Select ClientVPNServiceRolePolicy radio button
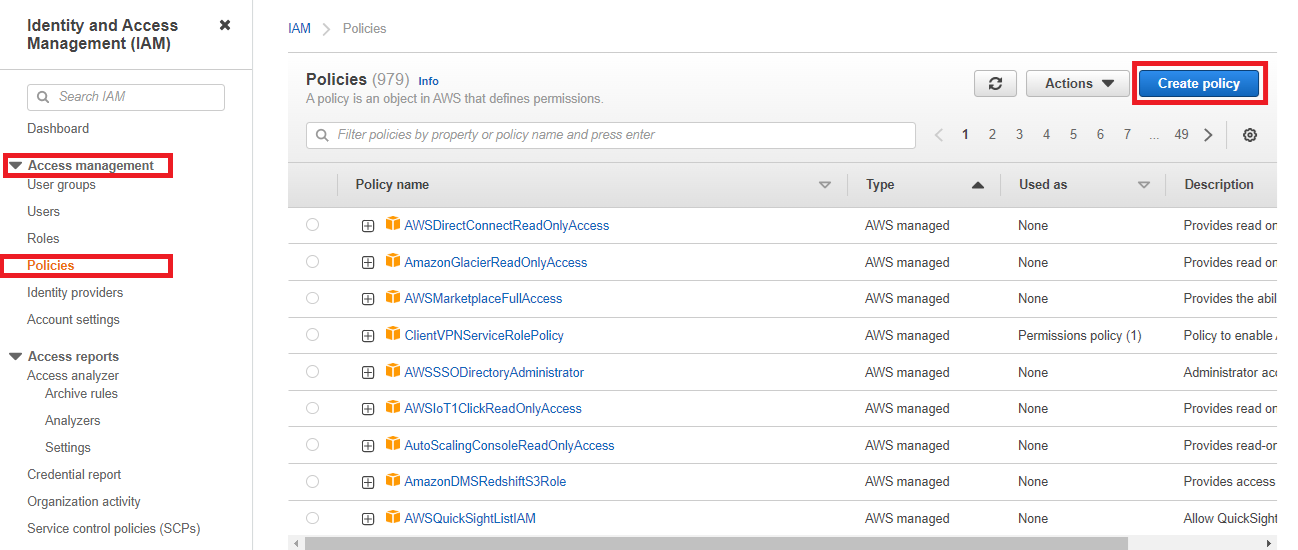The image size is (1298, 550). click(313, 335)
